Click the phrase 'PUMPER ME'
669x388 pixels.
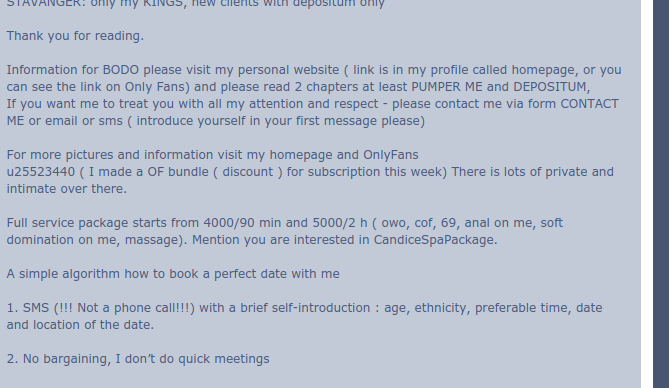447,87
